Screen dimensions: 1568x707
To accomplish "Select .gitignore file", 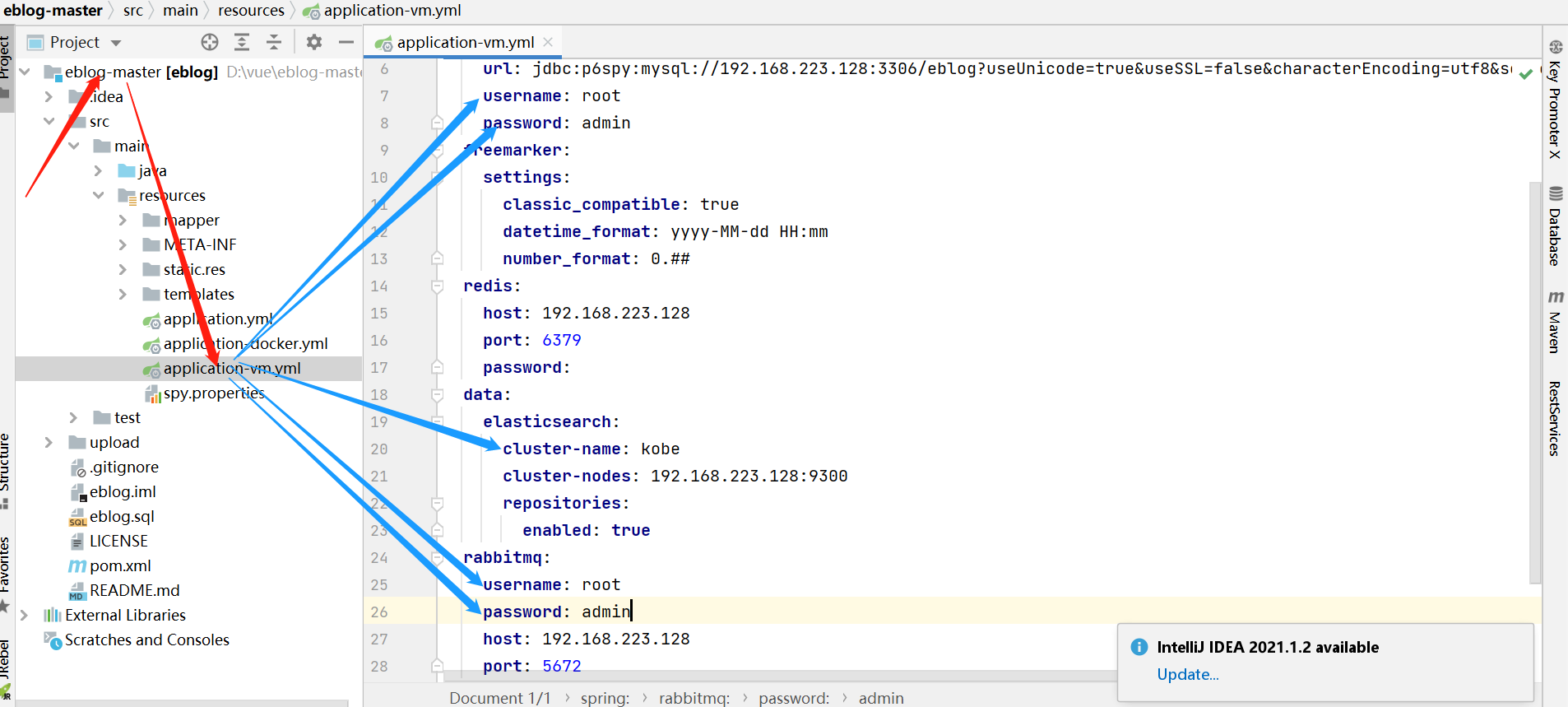I will tap(123, 467).
